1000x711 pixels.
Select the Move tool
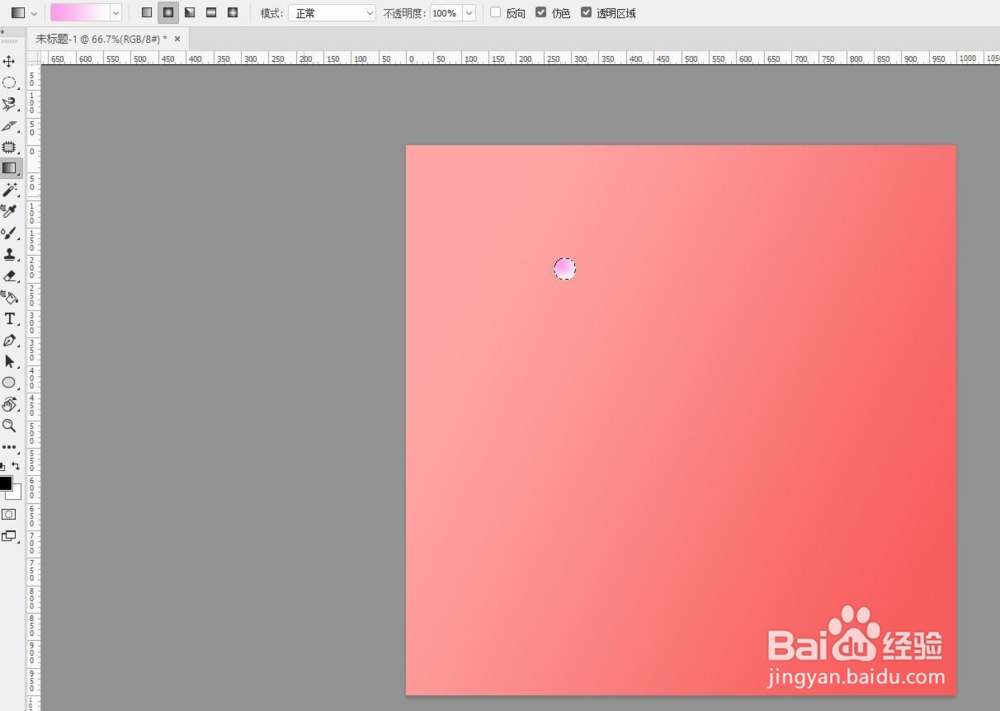(9, 61)
